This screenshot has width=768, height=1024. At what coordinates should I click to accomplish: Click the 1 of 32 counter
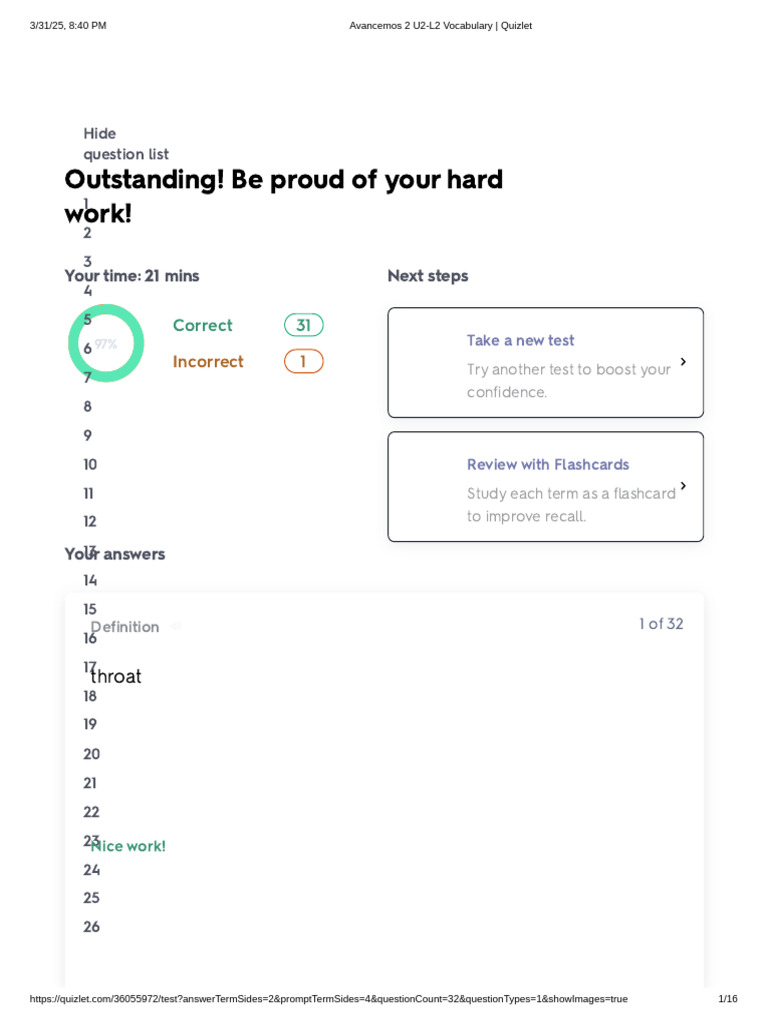[661, 624]
